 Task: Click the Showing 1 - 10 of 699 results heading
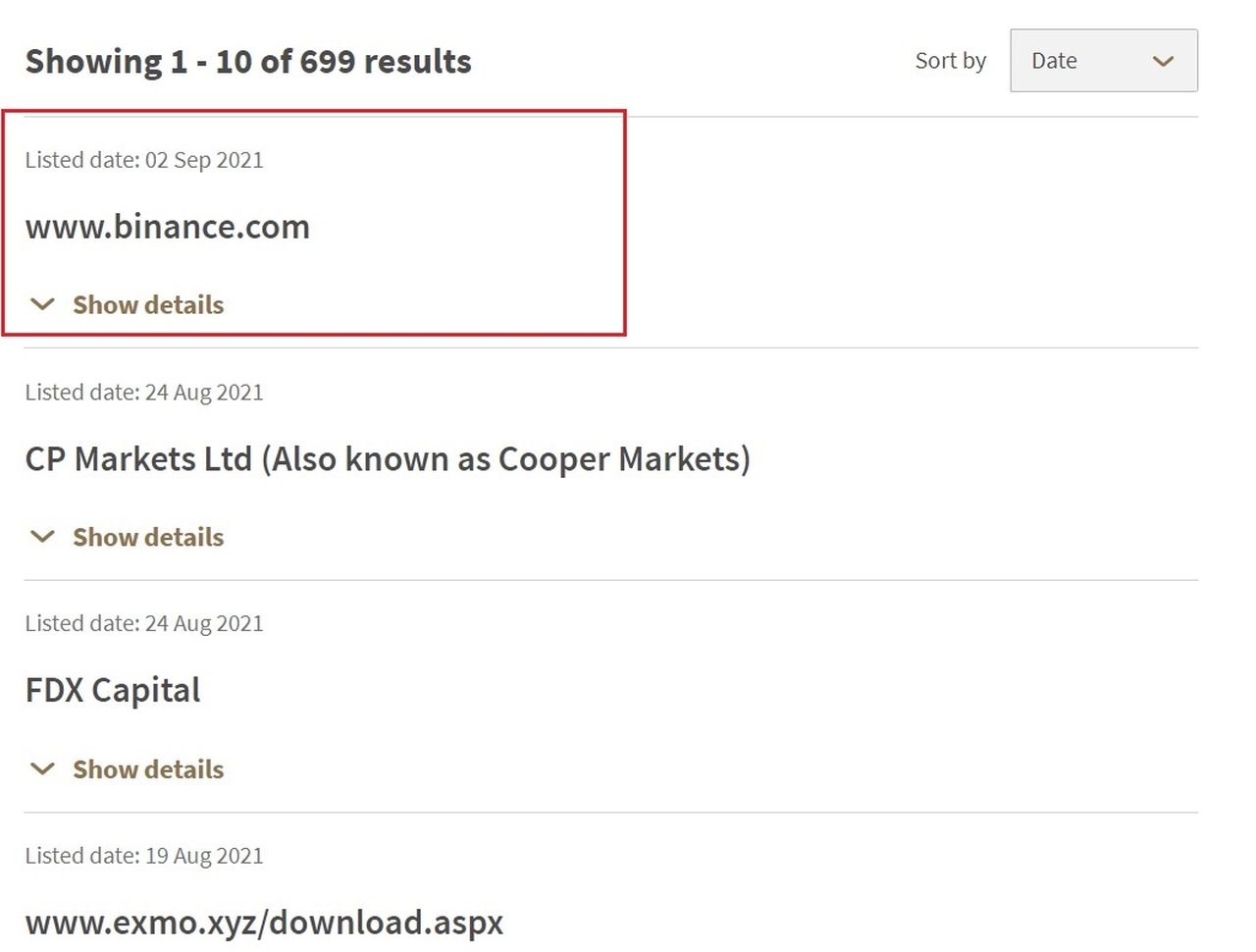tap(248, 62)
